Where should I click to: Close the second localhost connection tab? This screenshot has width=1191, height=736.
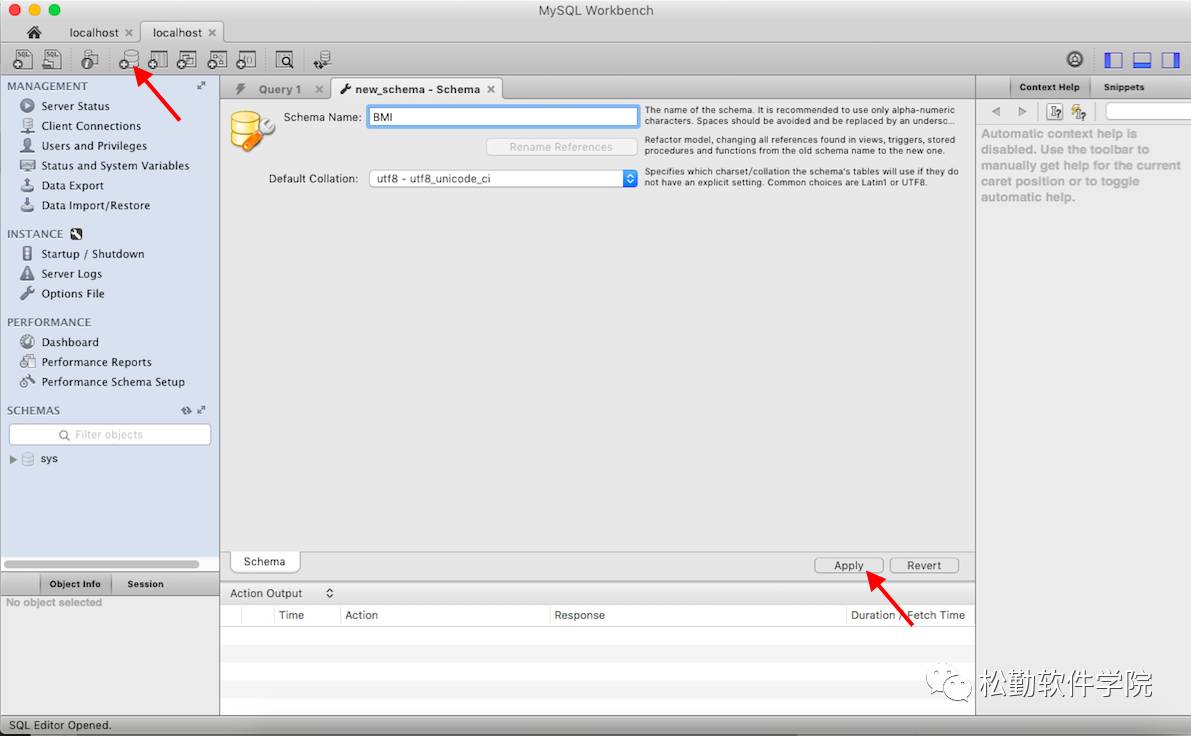(x=212, y=33)
